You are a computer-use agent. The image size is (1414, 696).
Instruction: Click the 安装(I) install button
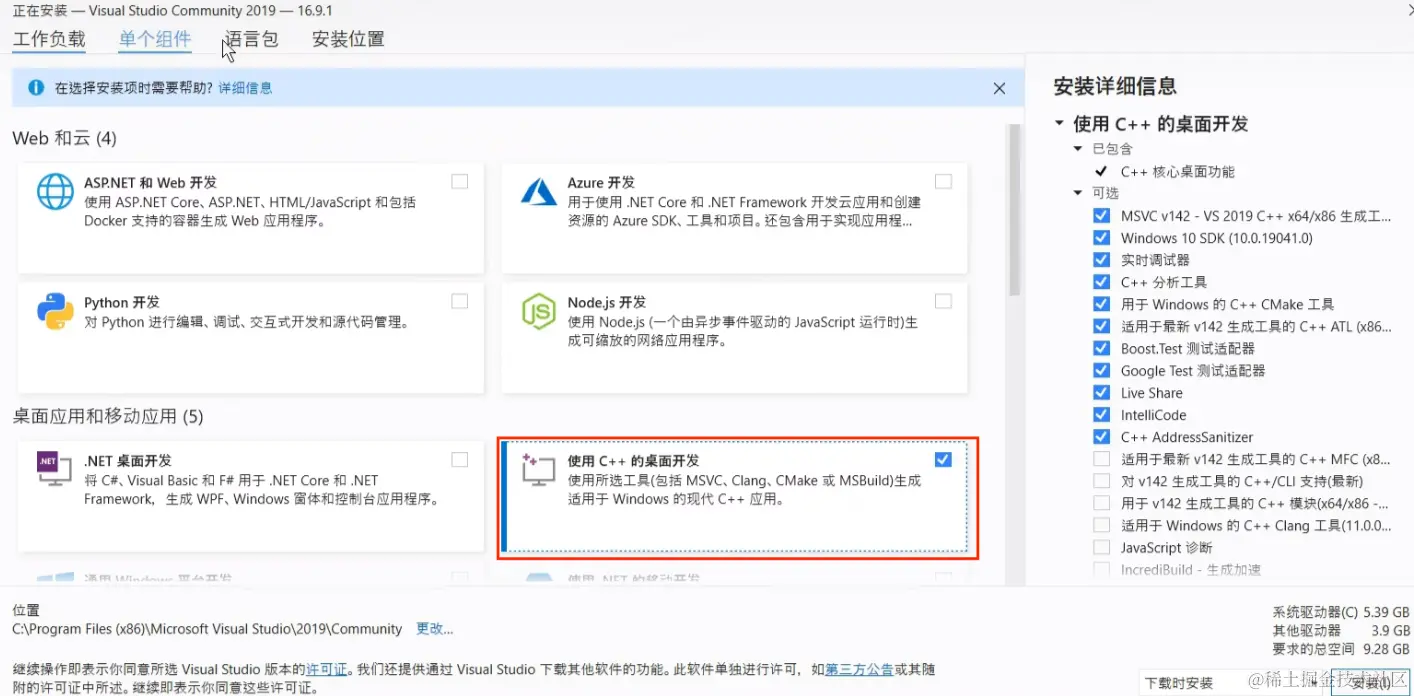(x=1370, y=683)
